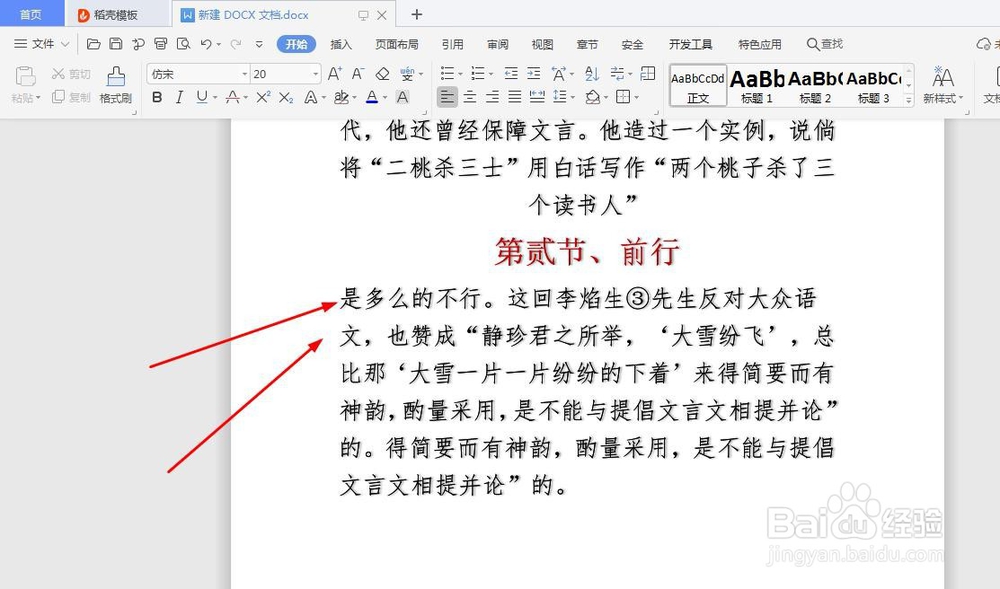This screenshot has height=589, width=1000.
Task: Switch to the 稻壳模板 document tab
Action: [x=110, y=13]
